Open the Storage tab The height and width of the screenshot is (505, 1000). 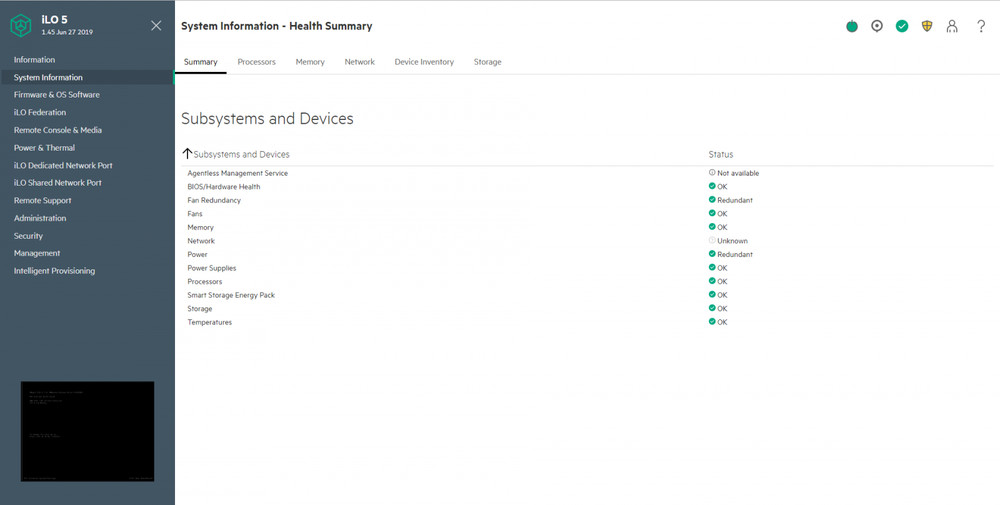[487, 62]
